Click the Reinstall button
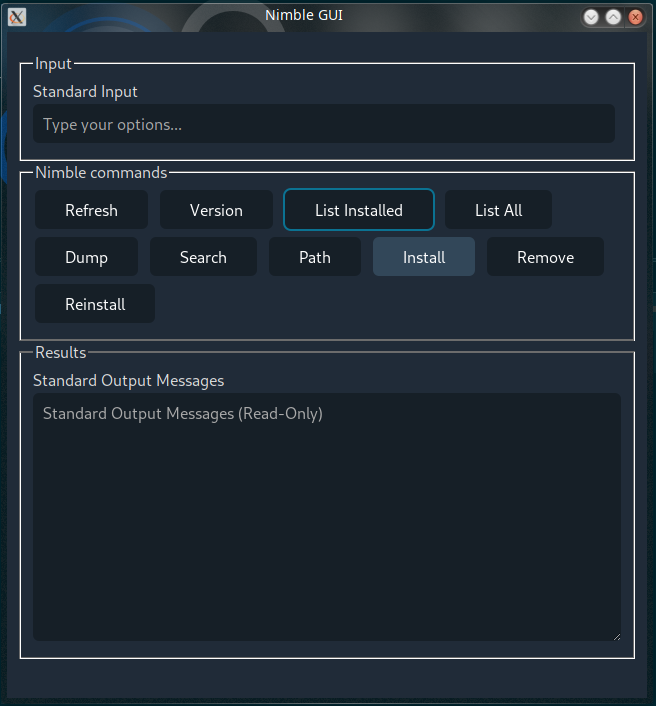Viewport: 656px width, 706px height. [x=95, y=303]
